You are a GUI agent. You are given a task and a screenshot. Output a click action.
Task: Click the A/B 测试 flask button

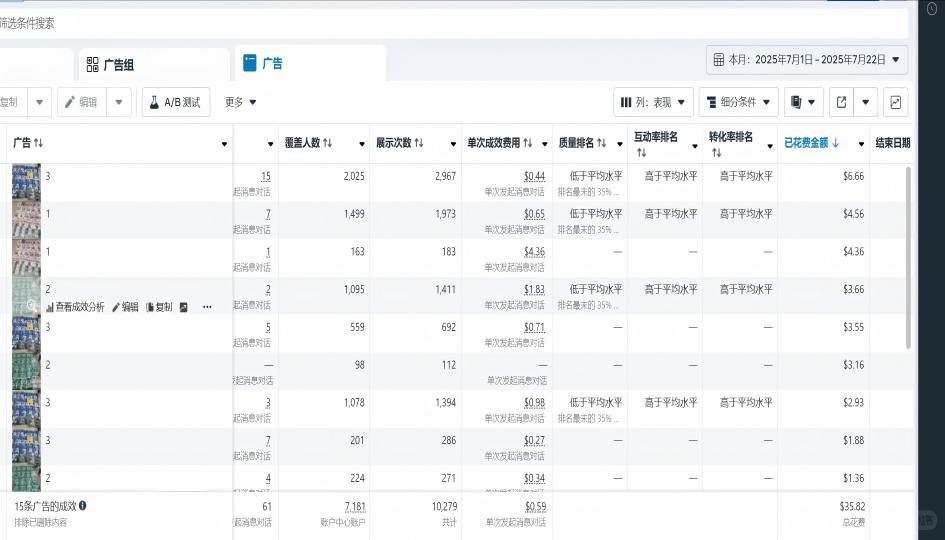click(x=176, y=102)
